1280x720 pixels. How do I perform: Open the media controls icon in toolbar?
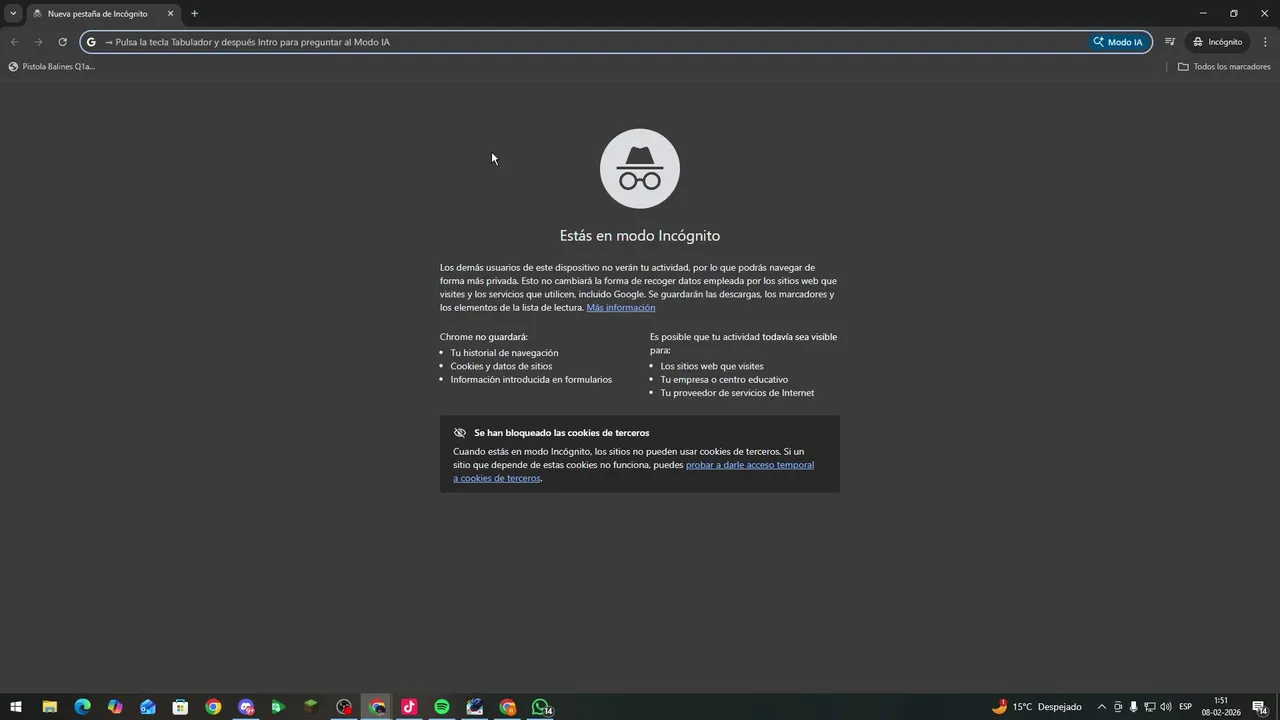(x=1170, y=42)
